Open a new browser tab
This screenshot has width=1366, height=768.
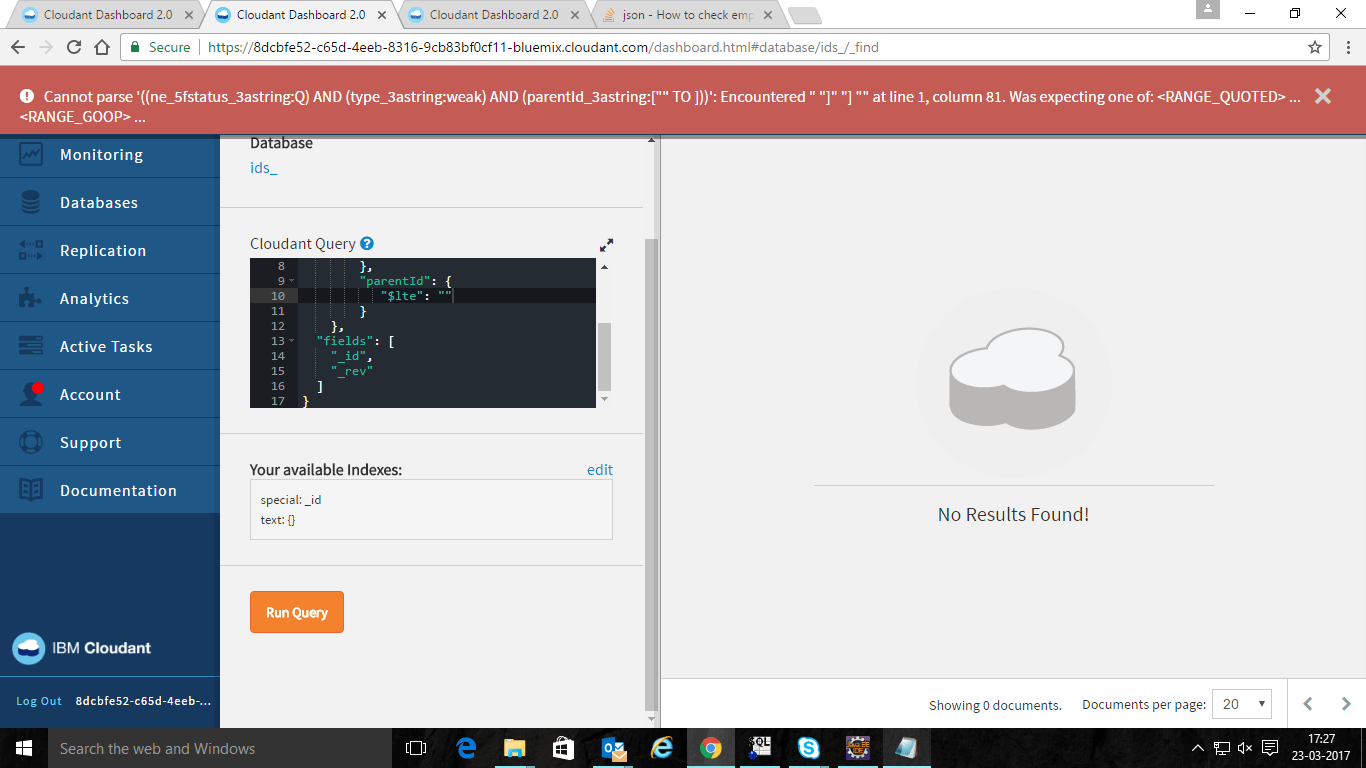804,16
